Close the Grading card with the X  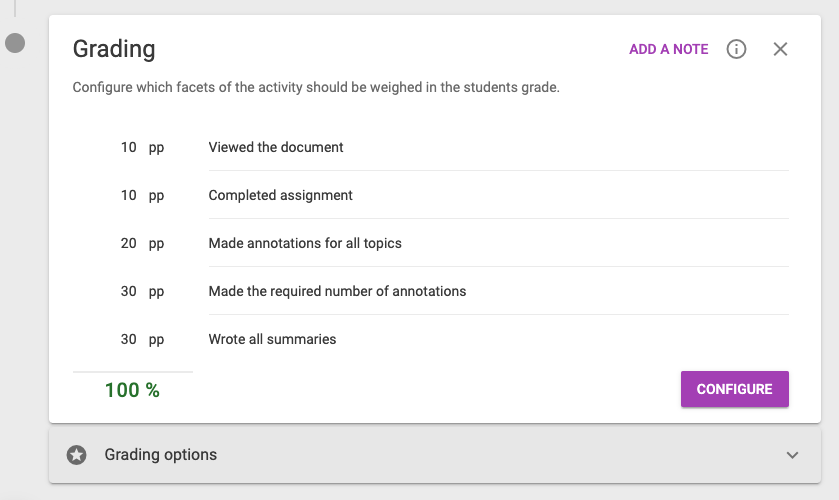(x=780, y=49)
